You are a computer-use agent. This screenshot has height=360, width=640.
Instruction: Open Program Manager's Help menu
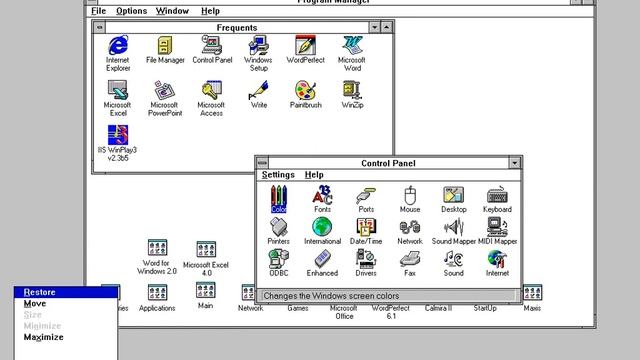(210, 11)
